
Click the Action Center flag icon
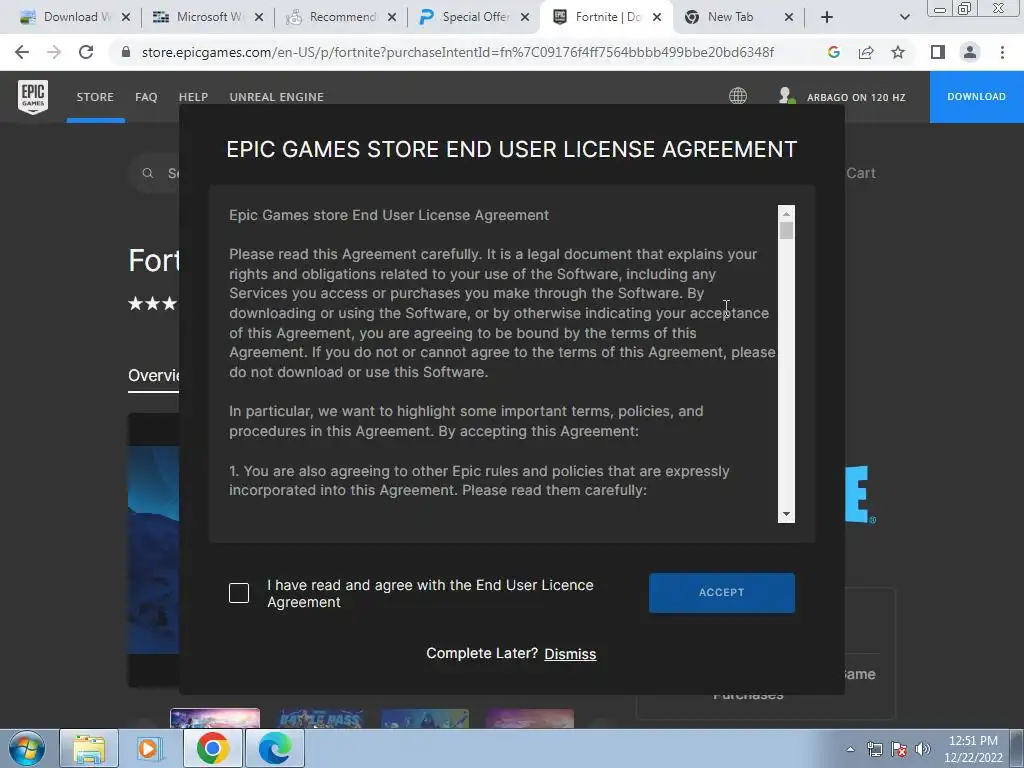899,749
